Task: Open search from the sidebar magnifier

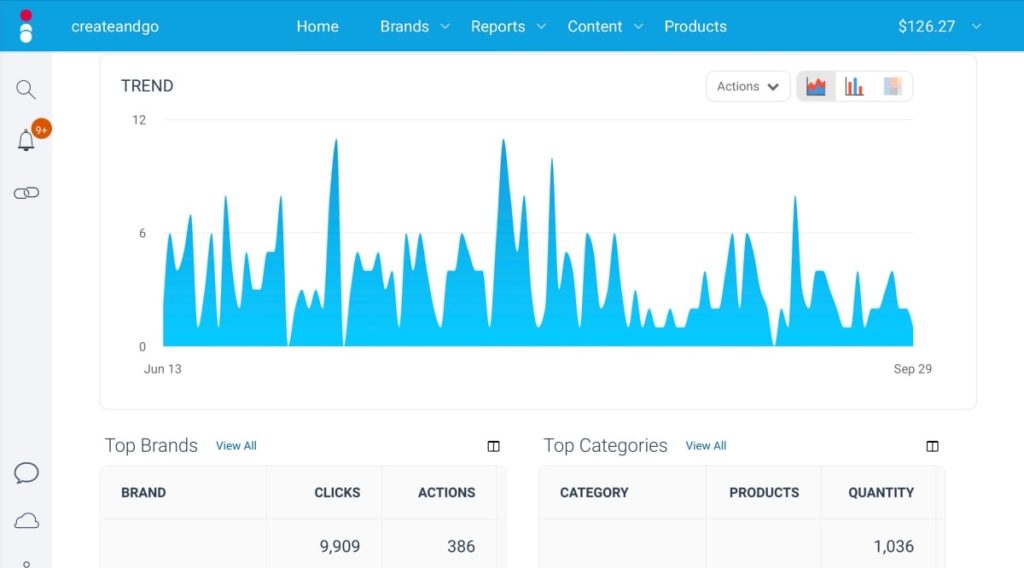Action: tap(26, 90)
